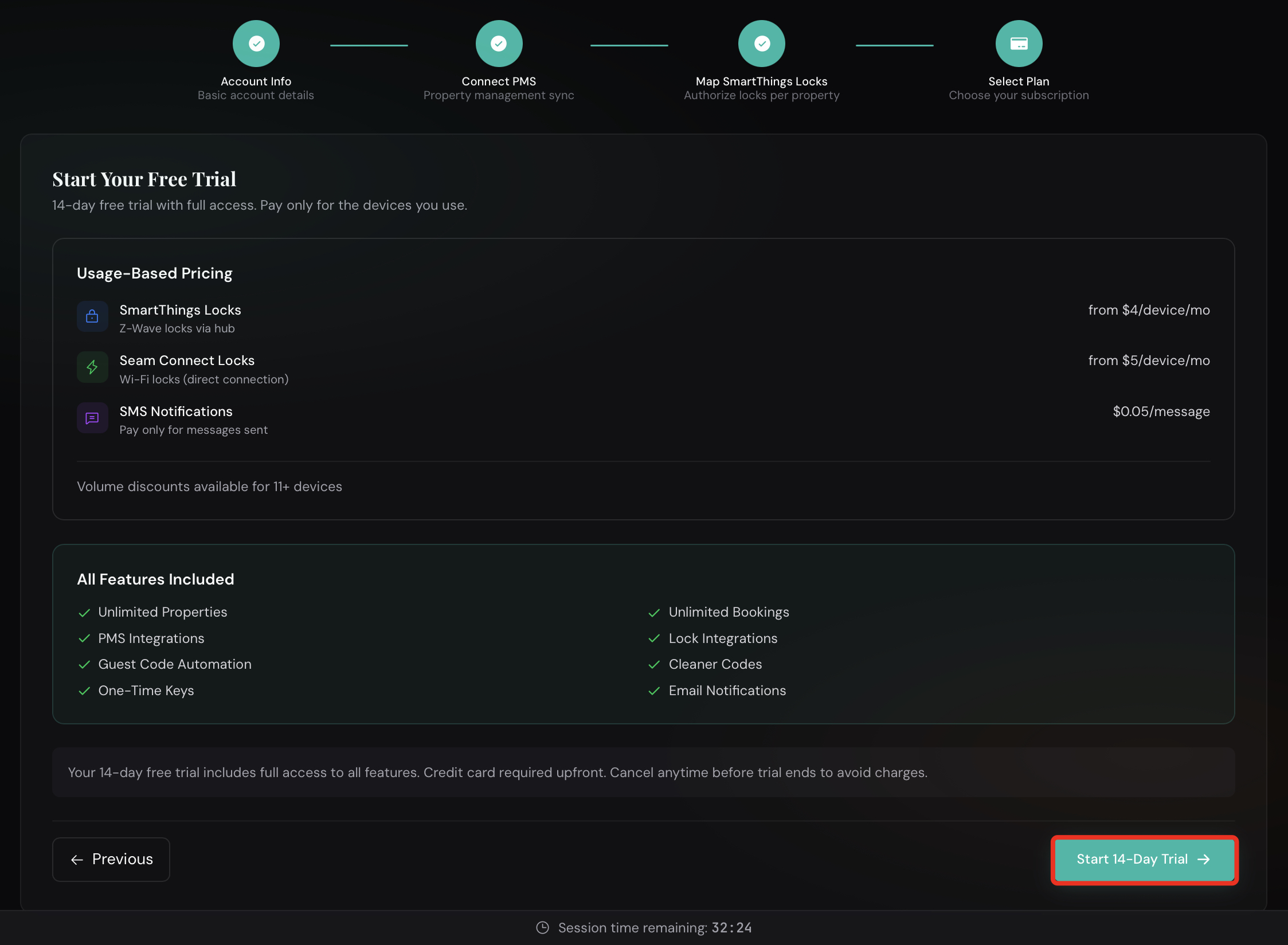Click checkmark next to Unlimited Properties
This screenshot has height=945, width=1288.
tap(84, 613)
